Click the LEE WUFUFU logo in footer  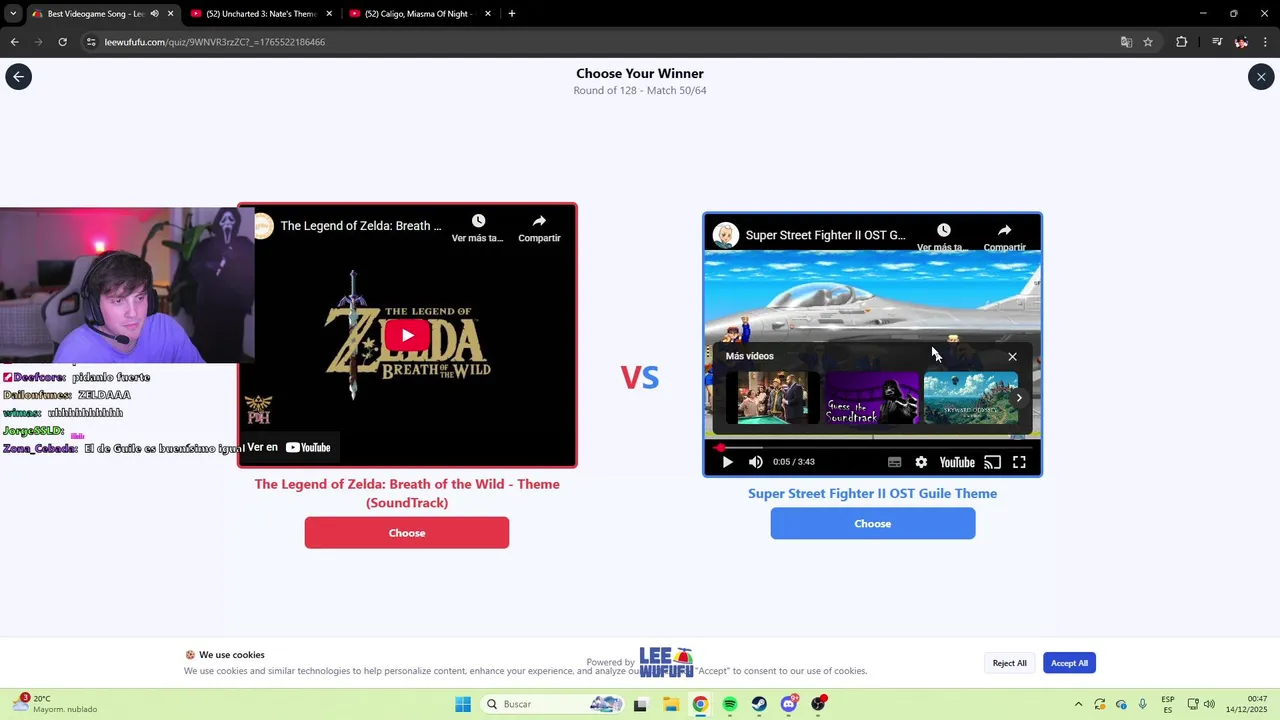666,662
